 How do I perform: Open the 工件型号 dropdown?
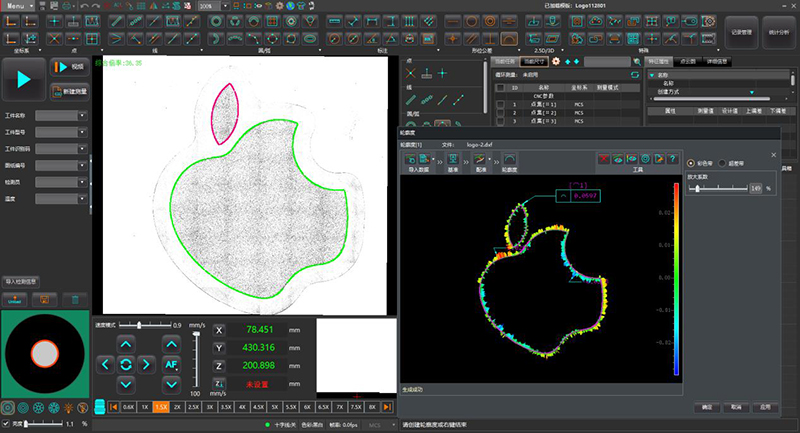(x=82, y=132)
